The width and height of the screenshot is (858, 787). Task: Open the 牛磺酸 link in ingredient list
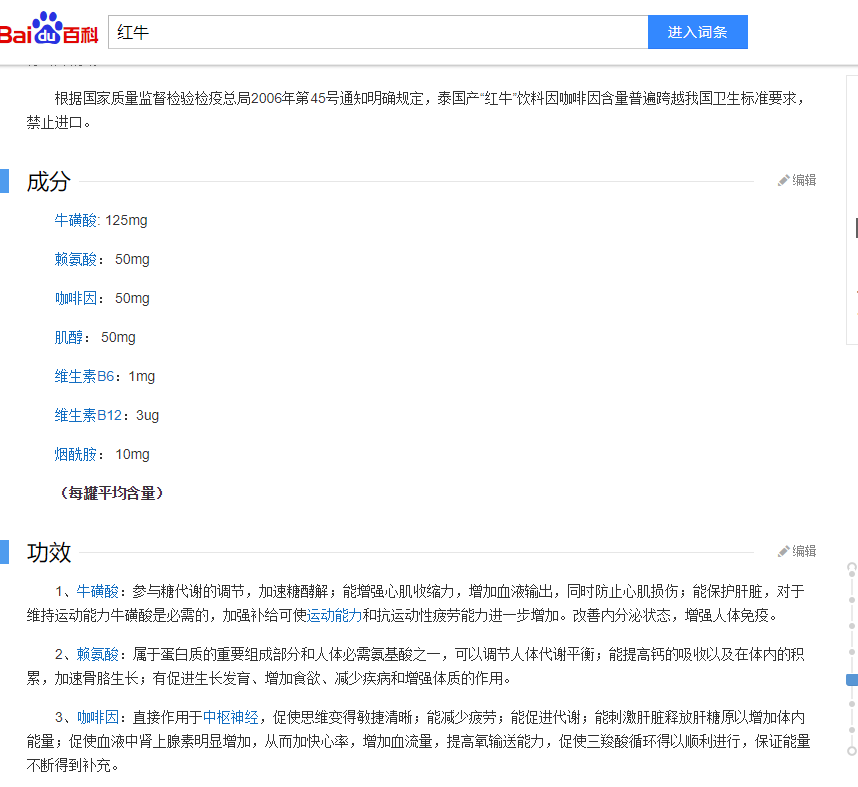(76, 220)
